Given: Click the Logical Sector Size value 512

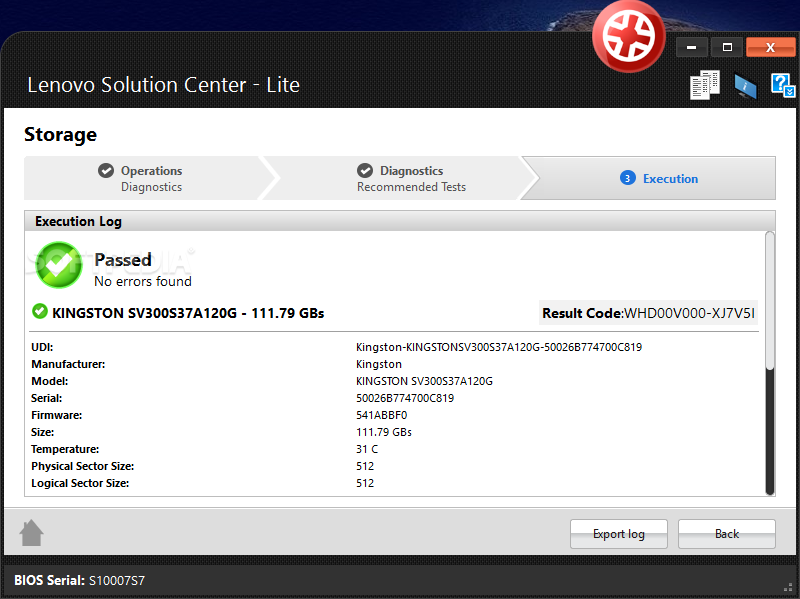Looking at the screenshot, I should coord(365,483).
